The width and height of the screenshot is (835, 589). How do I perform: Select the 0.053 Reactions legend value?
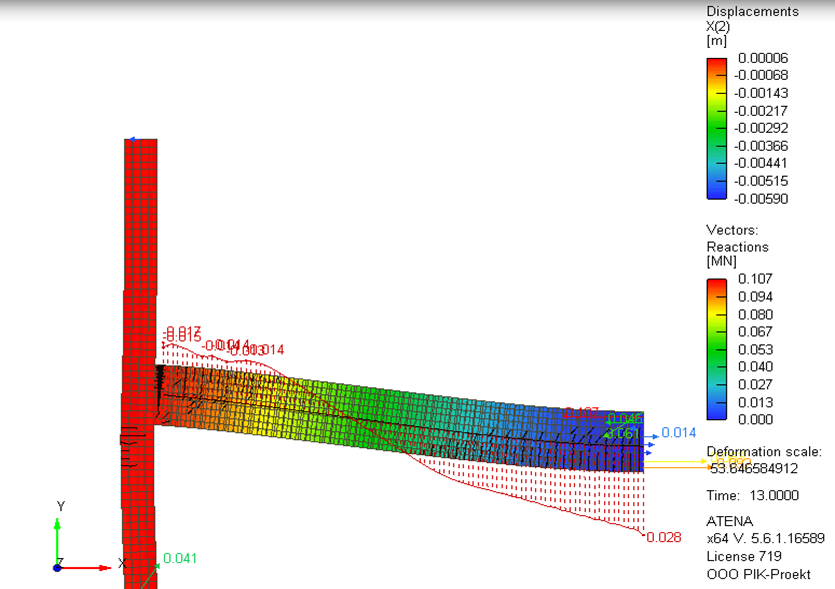755,349
